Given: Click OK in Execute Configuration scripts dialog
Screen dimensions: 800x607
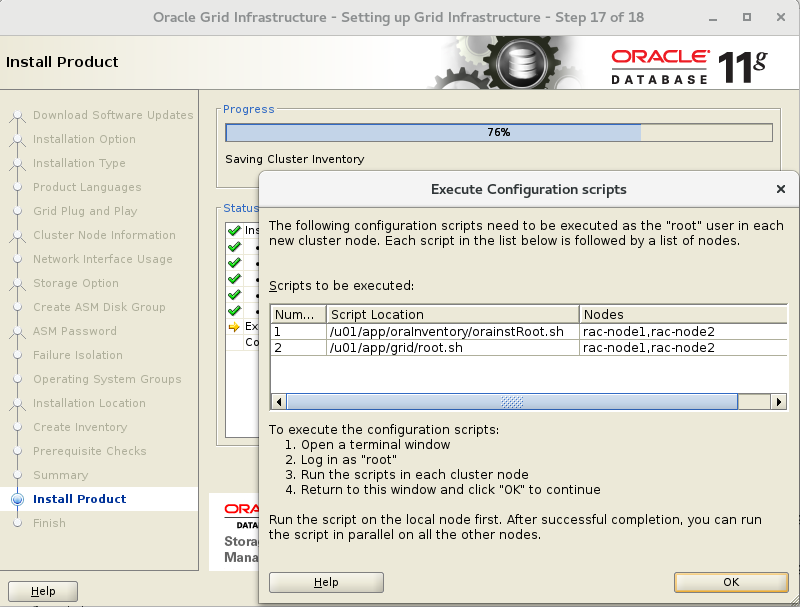Looking at the screenshot, I should pyautogui.click(x=731, y=582).
